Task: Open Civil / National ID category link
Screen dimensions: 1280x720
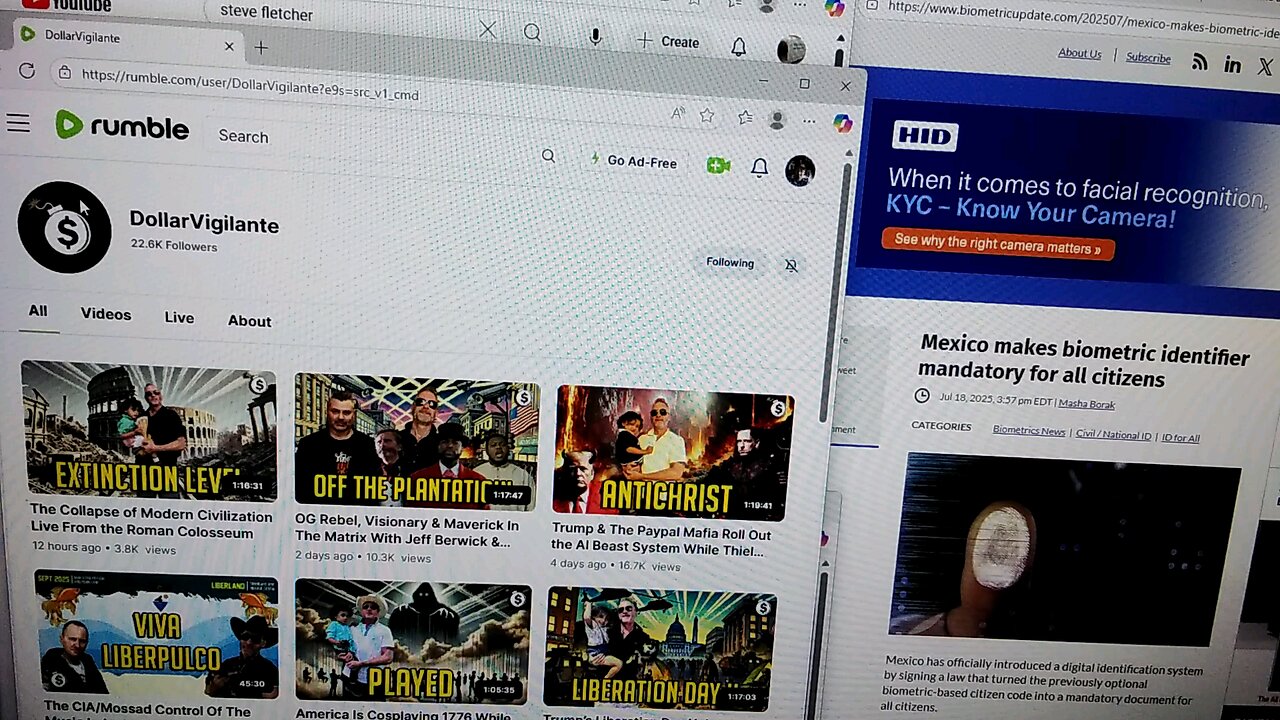Action: (1113, 435)
